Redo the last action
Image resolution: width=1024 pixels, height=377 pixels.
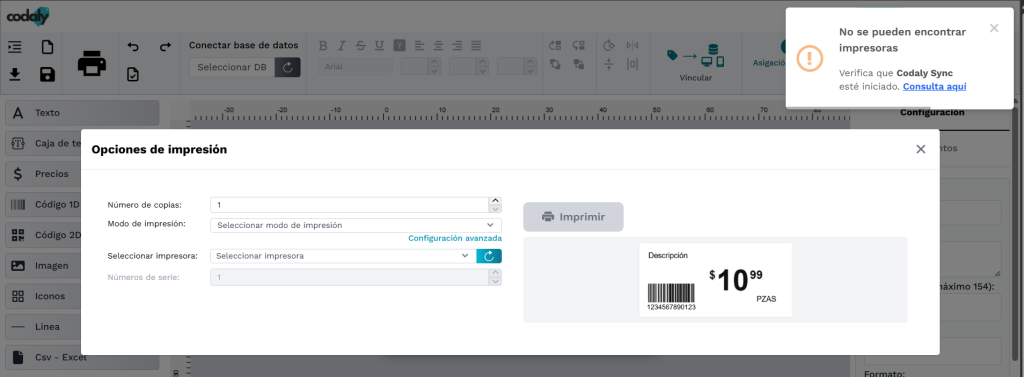pyautogui.click(x=165, y=47)
